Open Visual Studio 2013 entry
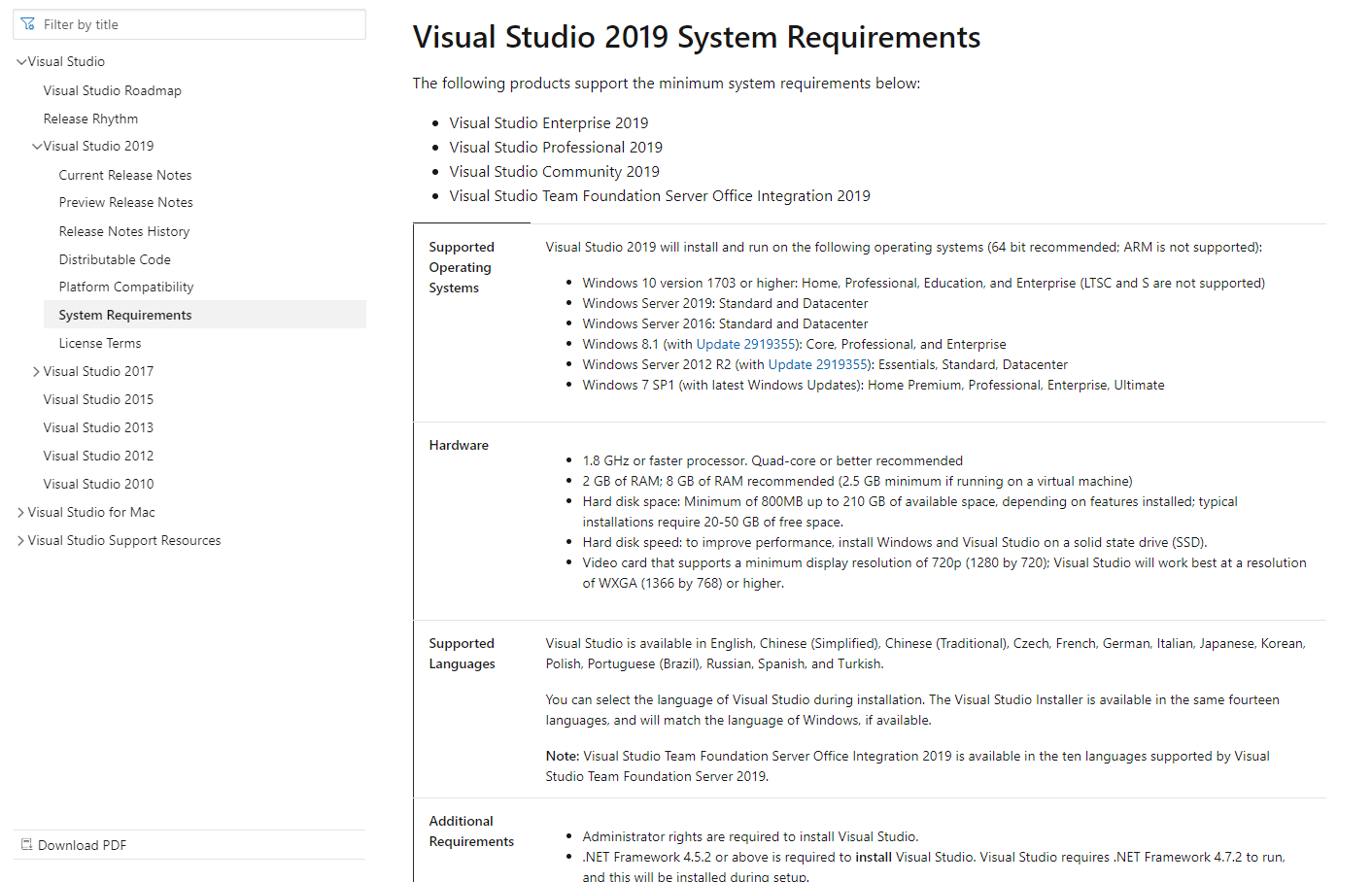This screenshot has height=882, width=1372. (98, 427)
